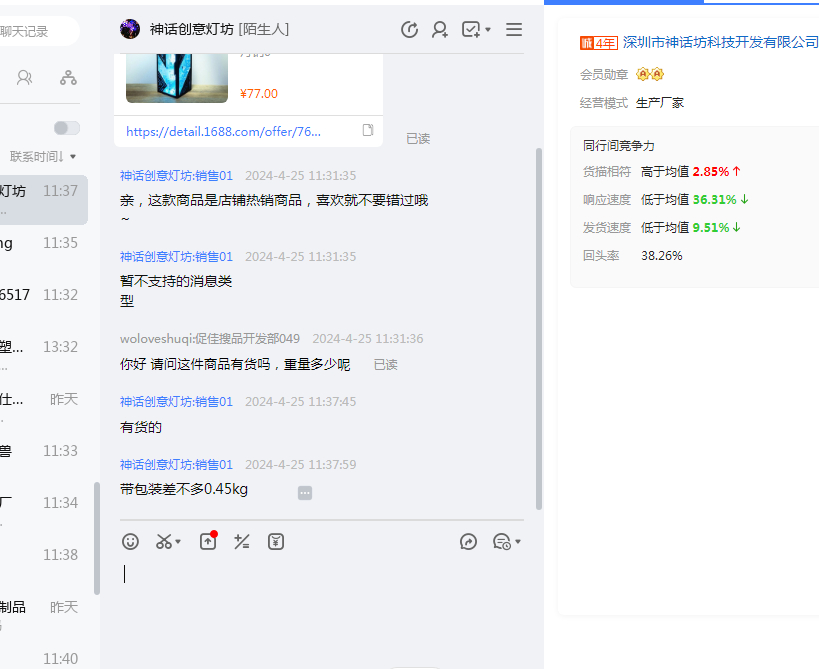
Task: Click the scissors screenshot tool icon
Action: pos(163,542)
